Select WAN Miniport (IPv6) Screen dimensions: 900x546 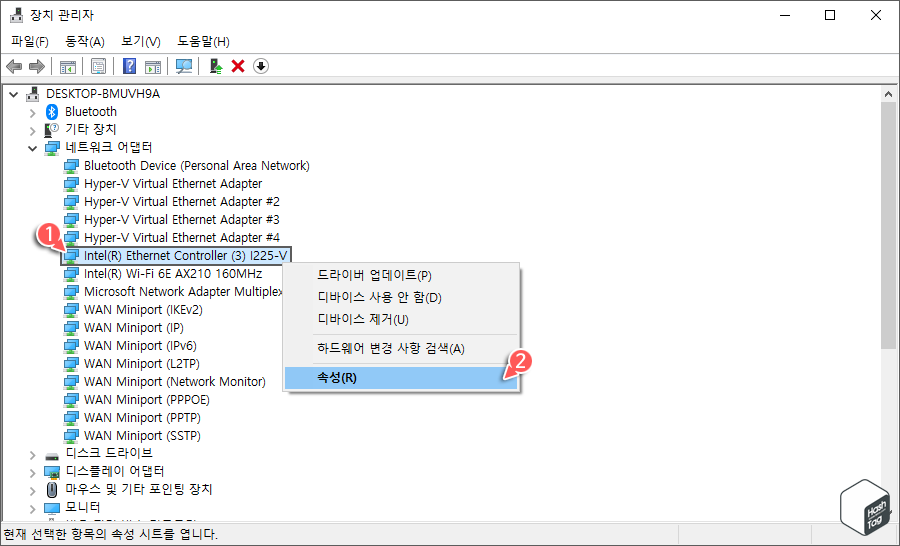coord(140,346)
